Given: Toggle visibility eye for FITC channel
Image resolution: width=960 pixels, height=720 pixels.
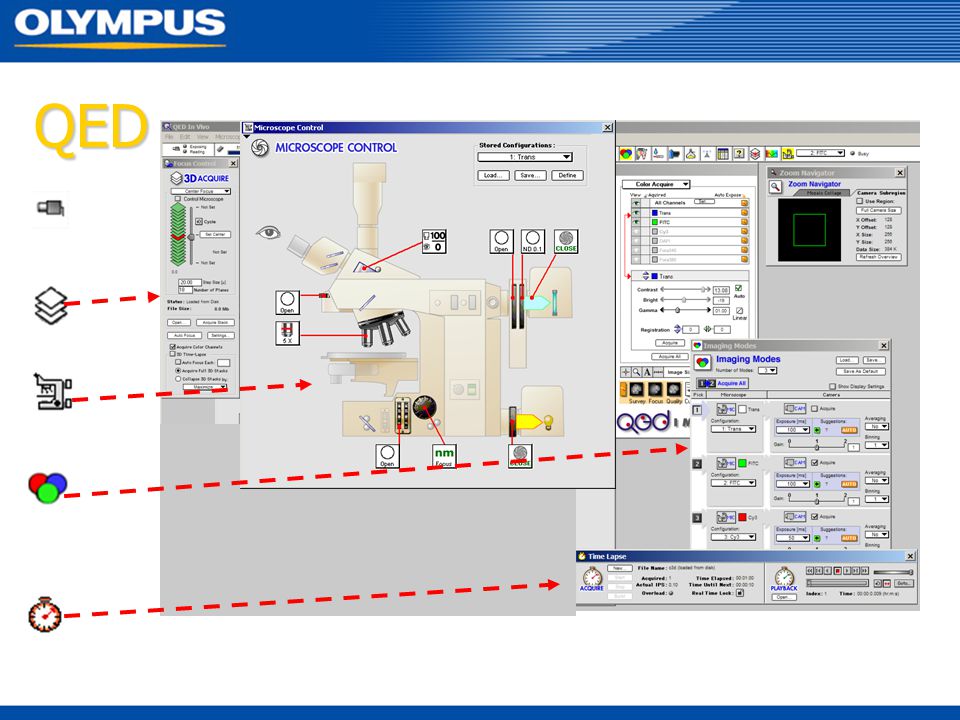Looking at the screenshot, I should pos(636,222).
